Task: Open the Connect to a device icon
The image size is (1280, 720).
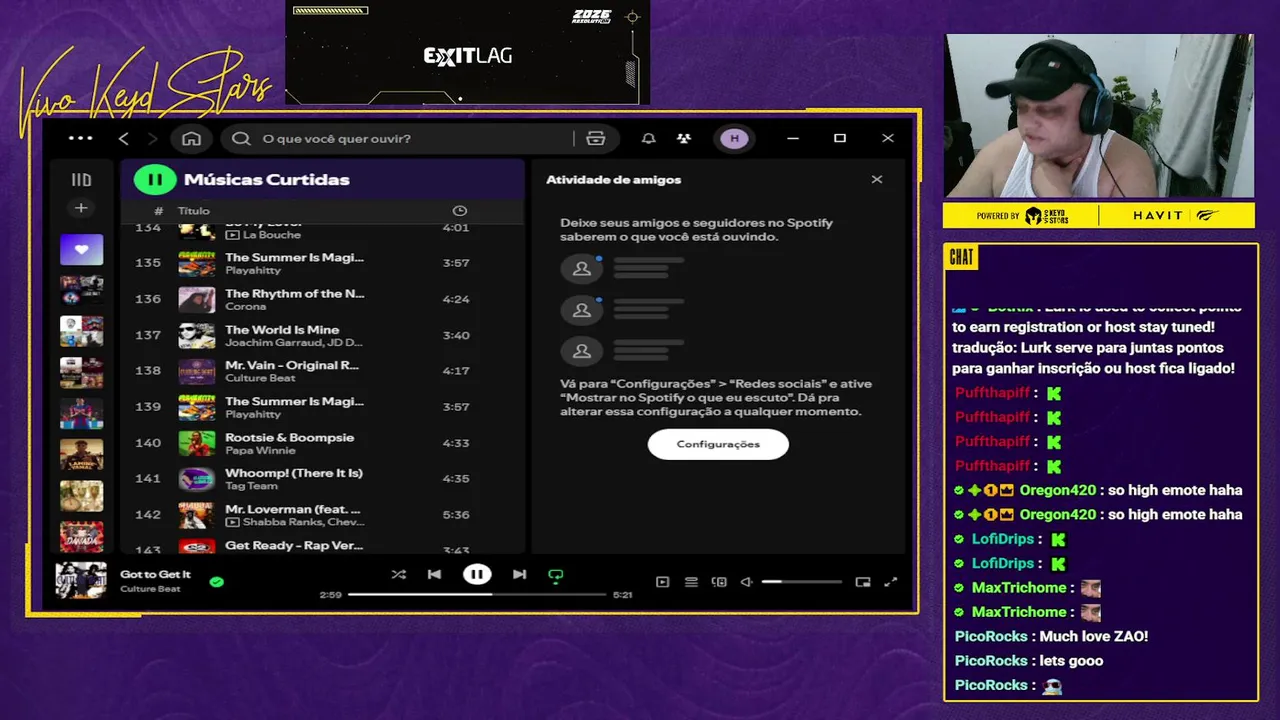Action: (719, 582)
